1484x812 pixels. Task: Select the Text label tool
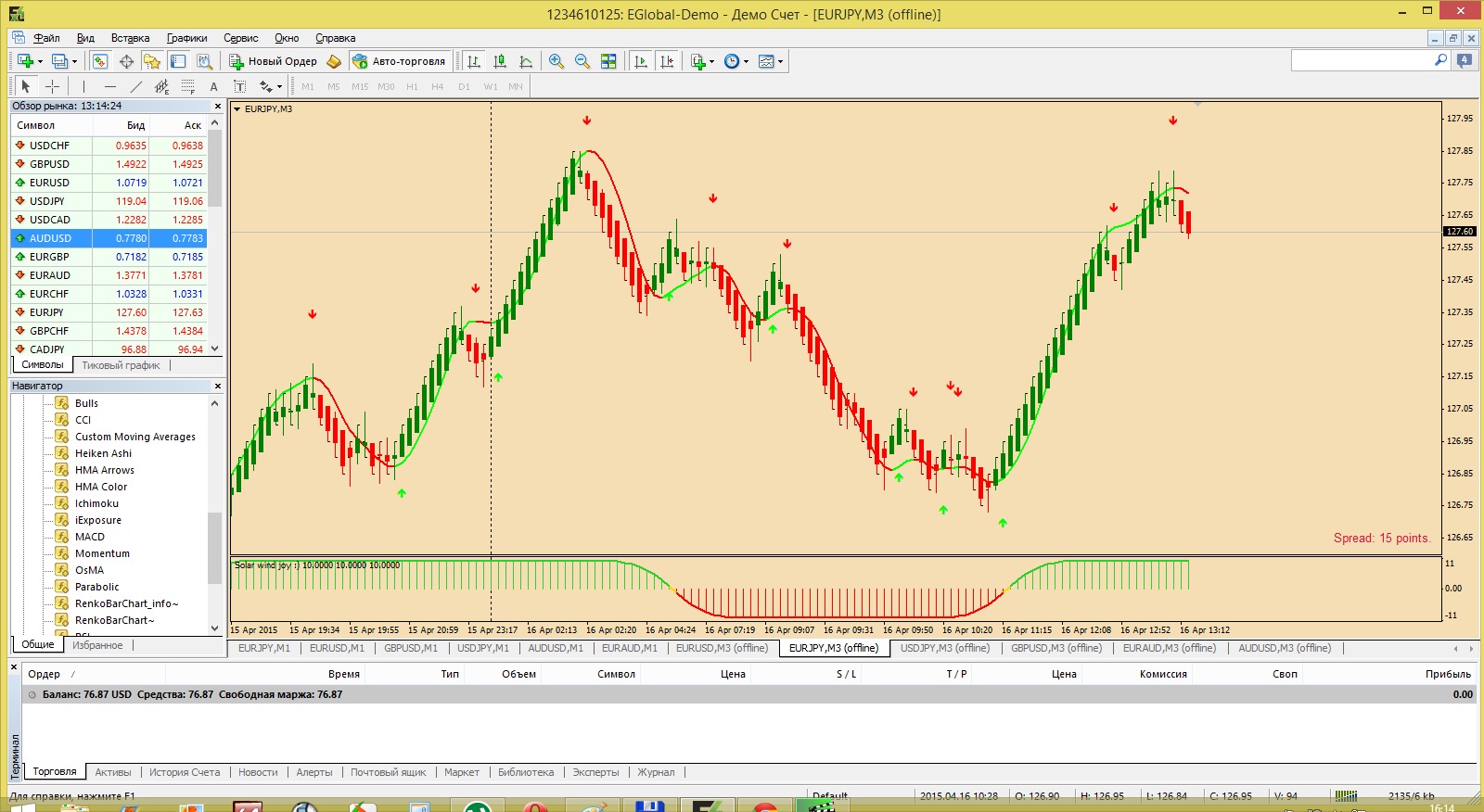[213, 86]
